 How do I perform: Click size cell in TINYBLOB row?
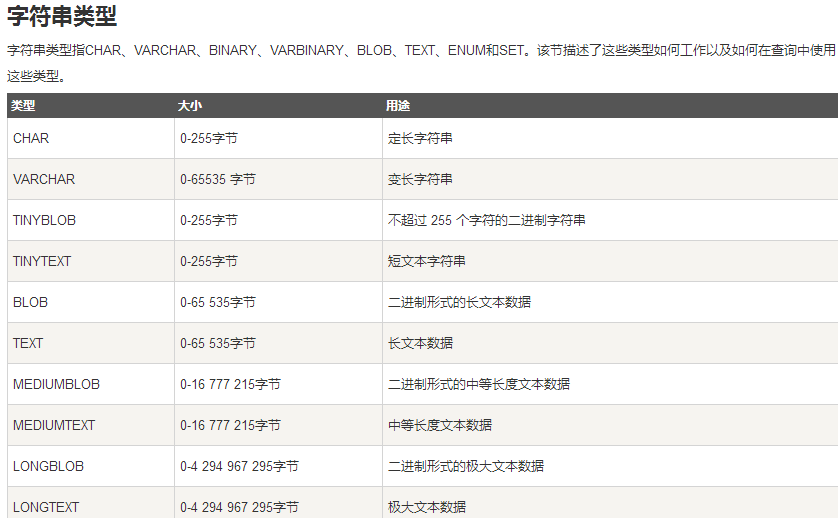coord(278,220)
